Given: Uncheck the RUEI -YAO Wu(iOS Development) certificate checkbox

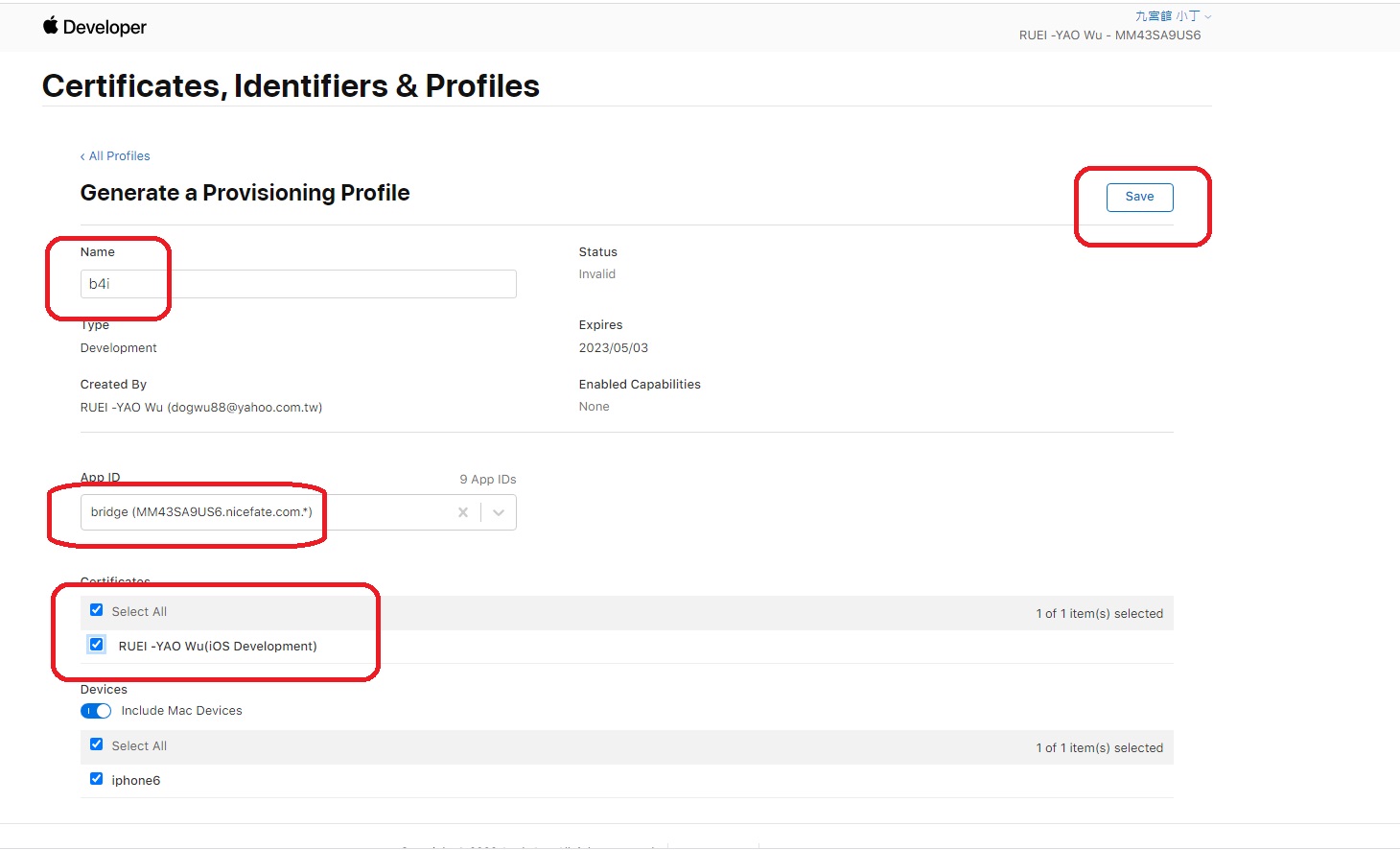Looking at the screenshot, I should [97, 645].
